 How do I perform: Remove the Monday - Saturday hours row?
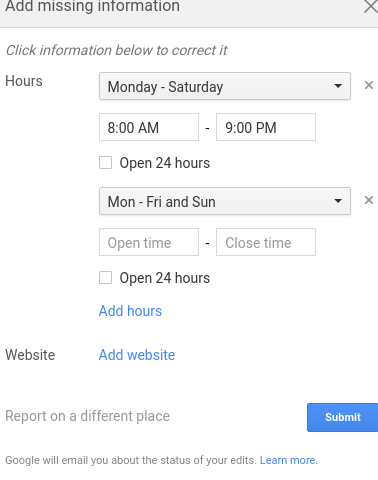click(369, 85)
